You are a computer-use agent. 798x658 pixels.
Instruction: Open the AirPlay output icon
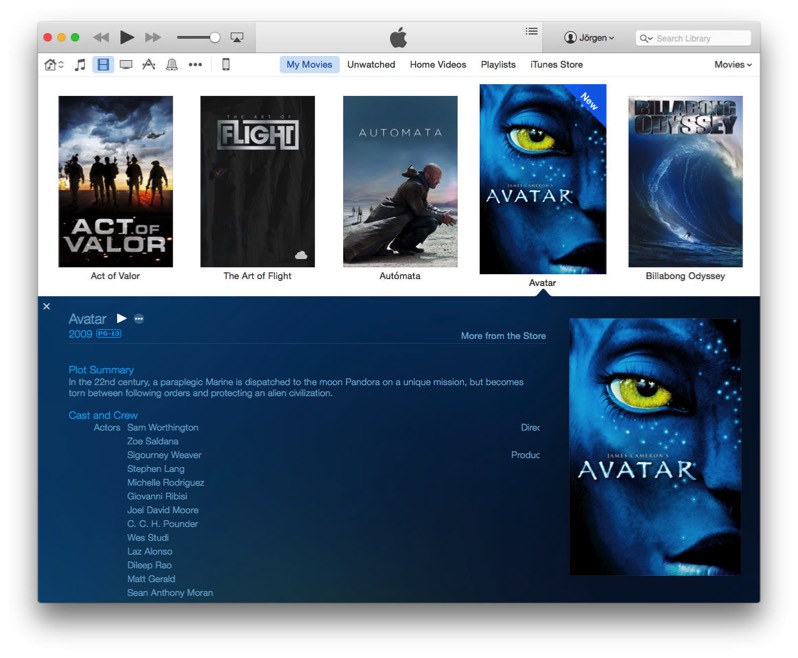(237, 37)
